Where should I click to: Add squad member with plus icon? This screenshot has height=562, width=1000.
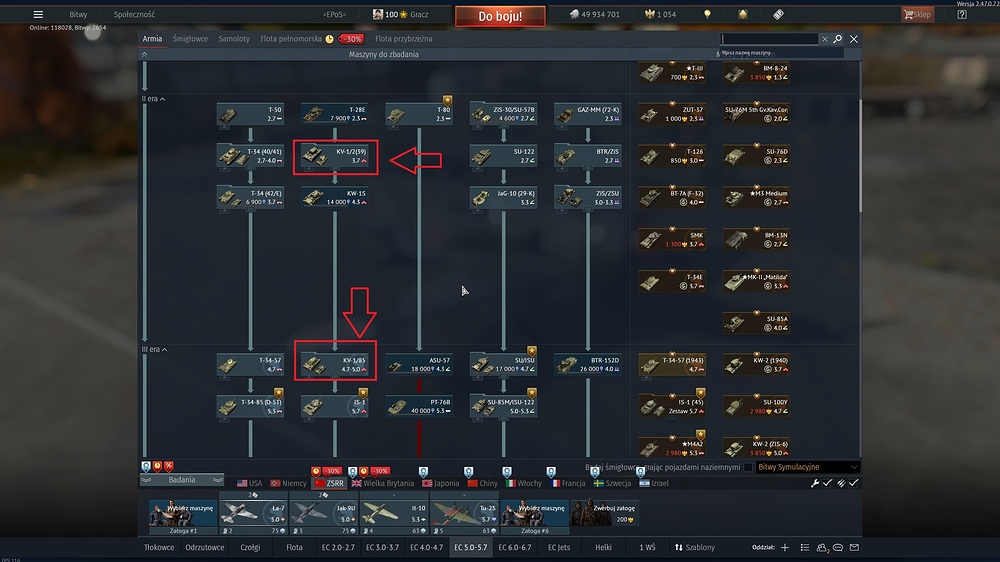784,547
